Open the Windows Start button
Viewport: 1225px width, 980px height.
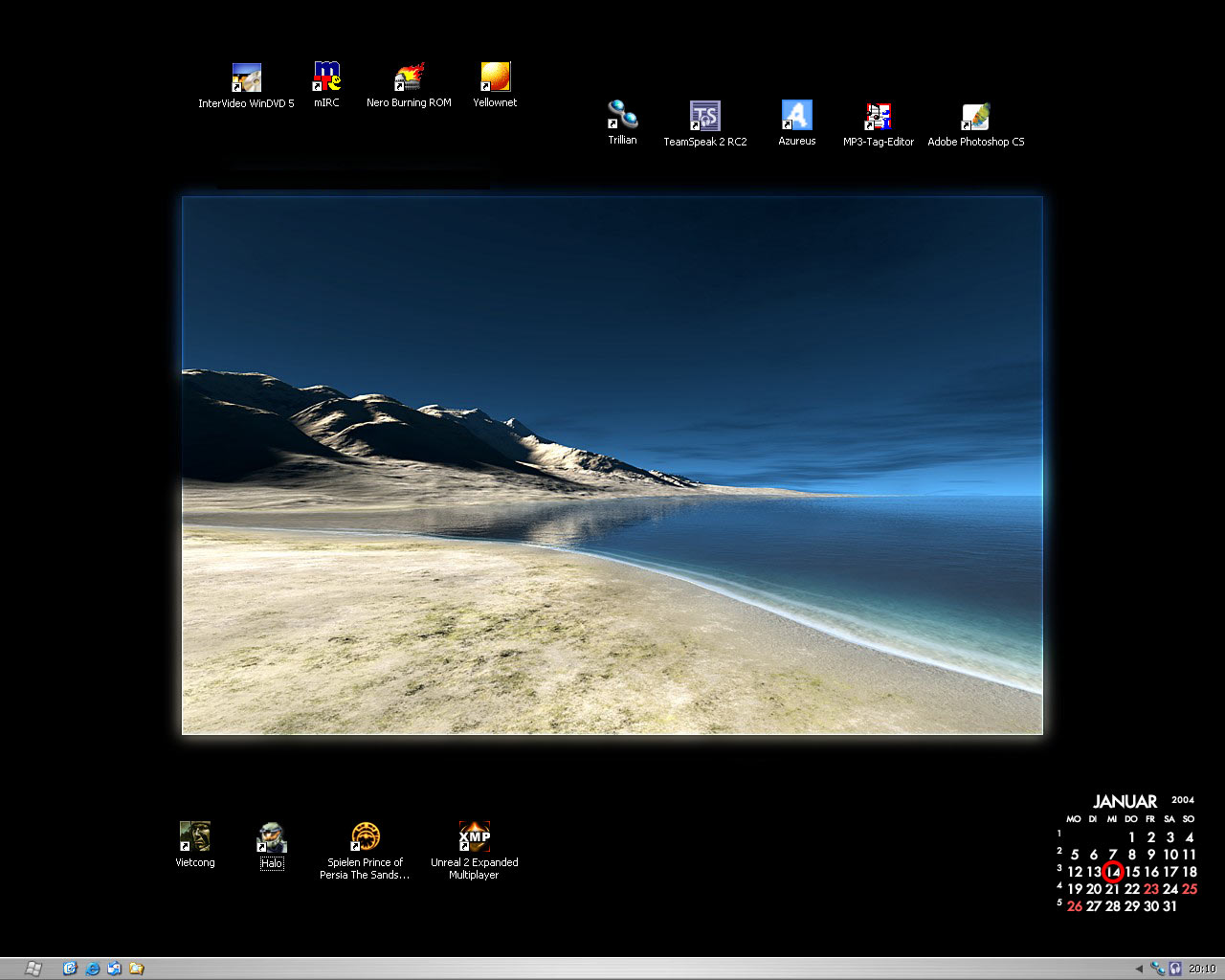33,969
